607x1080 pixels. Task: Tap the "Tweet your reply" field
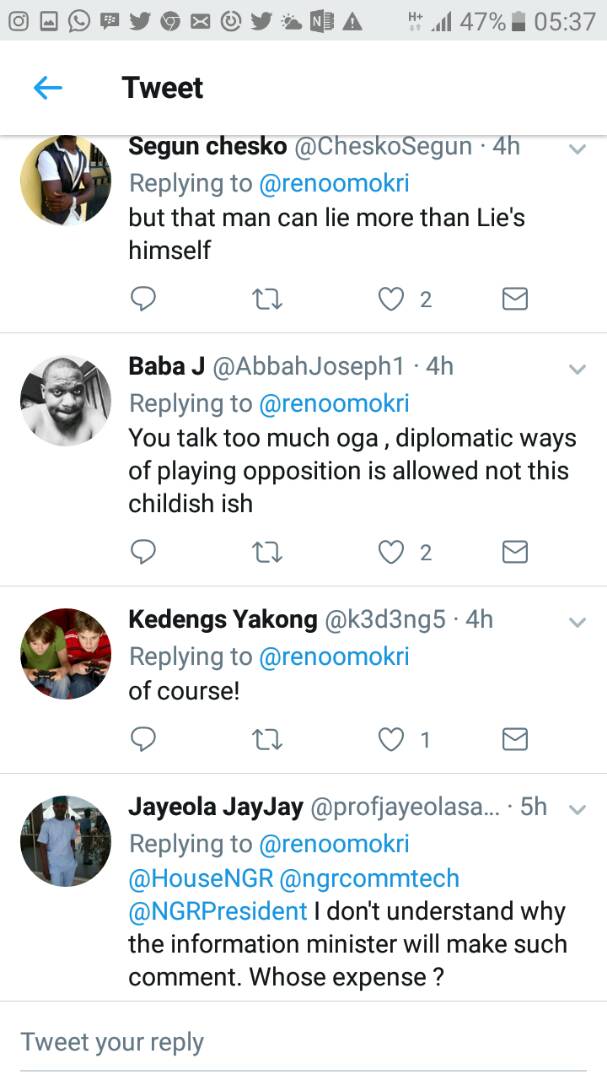[x=300, y=1042]
